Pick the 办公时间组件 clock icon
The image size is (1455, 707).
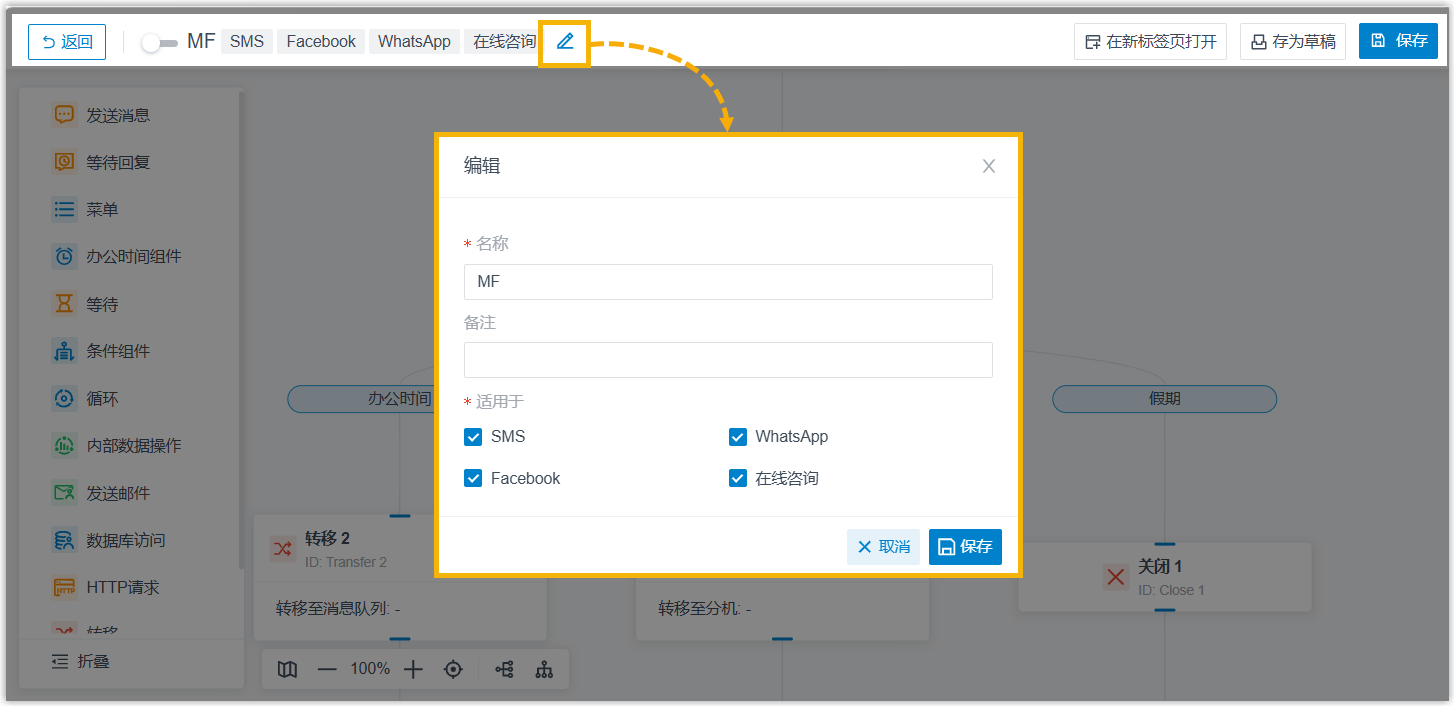coord(64,257)
